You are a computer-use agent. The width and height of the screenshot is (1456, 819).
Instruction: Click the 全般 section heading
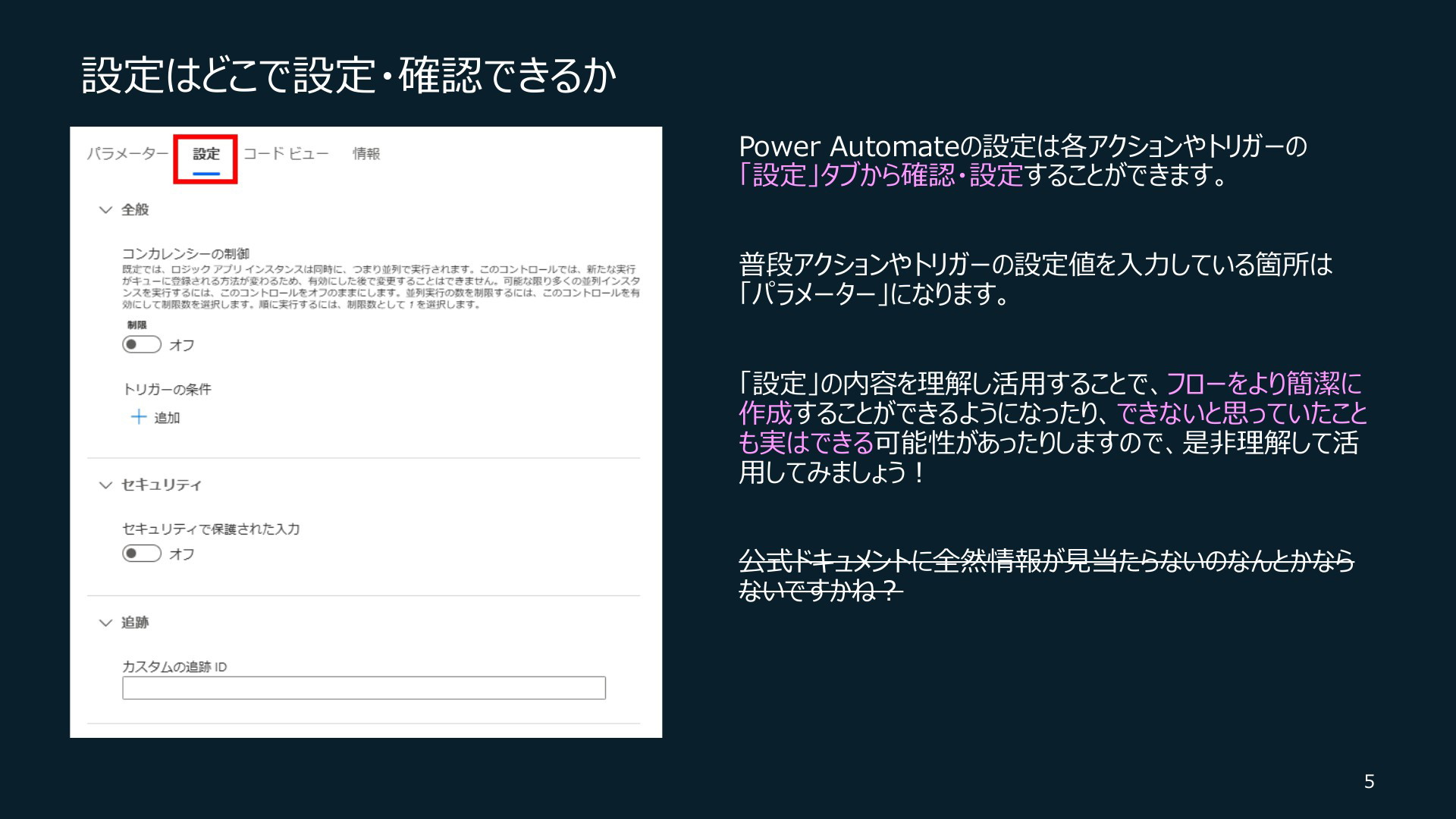tap(135, 210)
